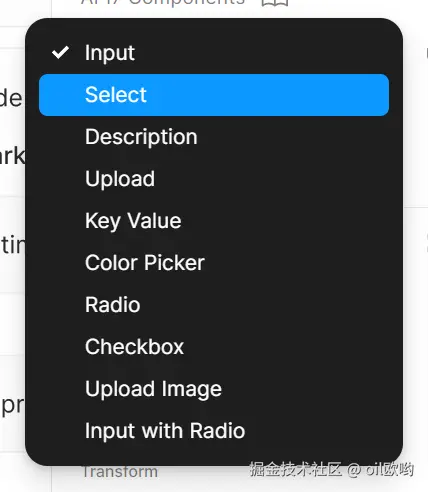Screen dimensions: 428x492
Task: Pick Description from the component list
Action: (214, 137)
